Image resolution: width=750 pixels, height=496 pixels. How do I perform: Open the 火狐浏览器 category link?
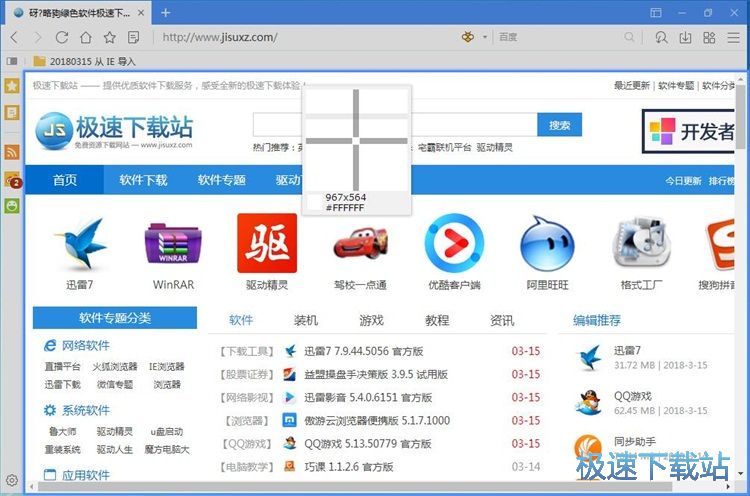115,366
